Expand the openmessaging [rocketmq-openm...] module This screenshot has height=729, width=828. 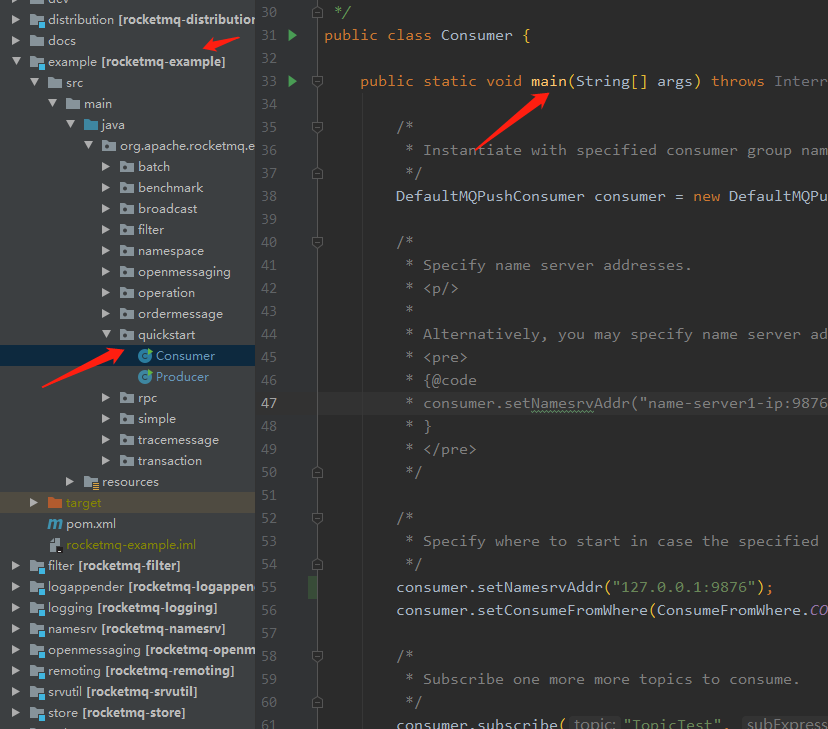16,649
